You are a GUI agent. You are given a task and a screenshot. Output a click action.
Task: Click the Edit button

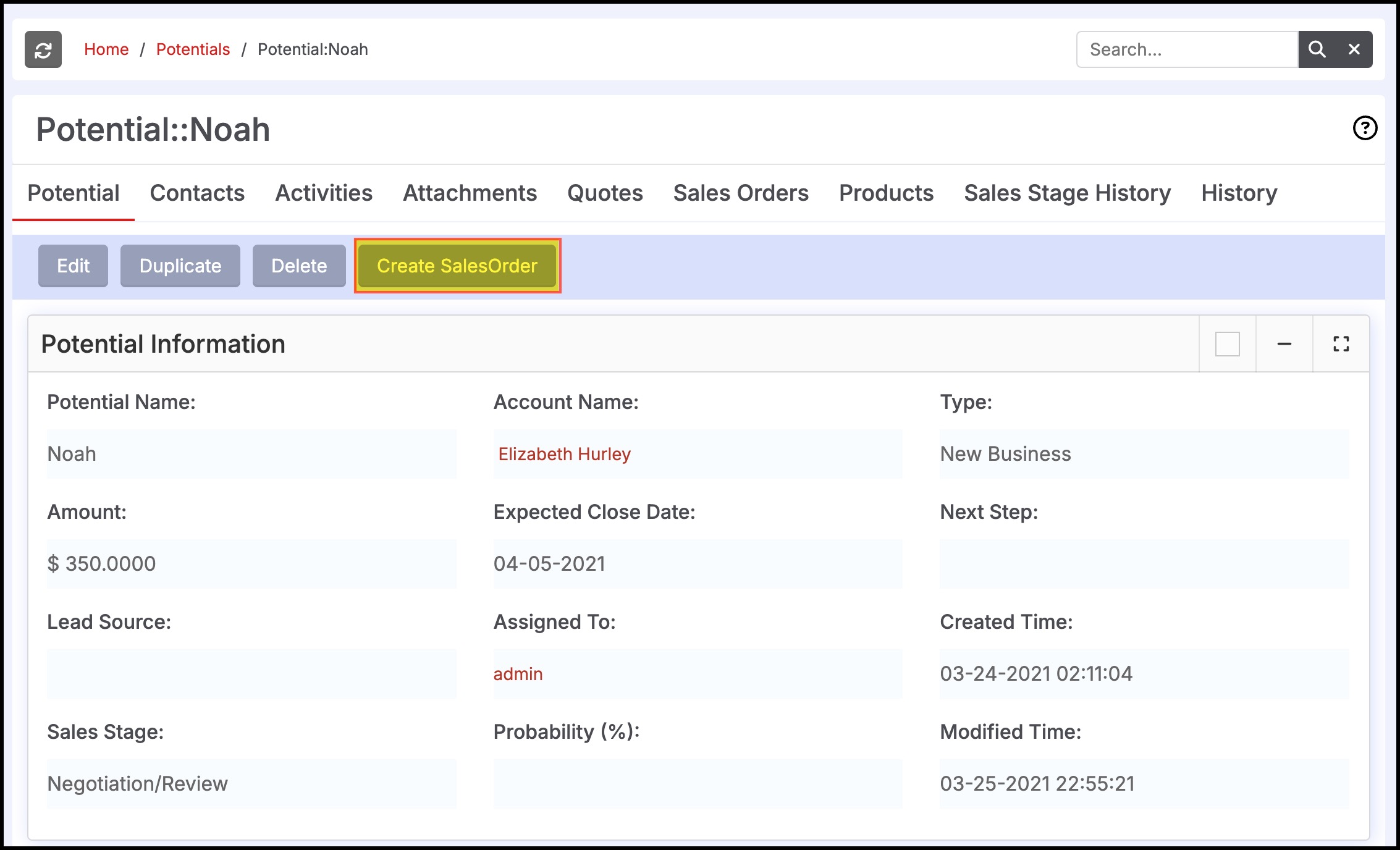click(x=73, y=266)
